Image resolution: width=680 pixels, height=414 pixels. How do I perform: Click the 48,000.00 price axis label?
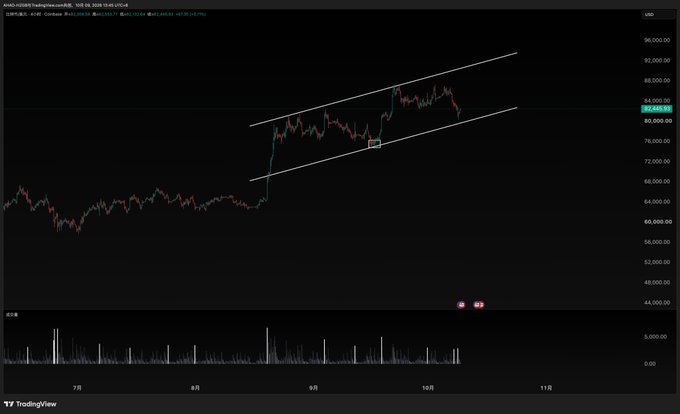657,282
